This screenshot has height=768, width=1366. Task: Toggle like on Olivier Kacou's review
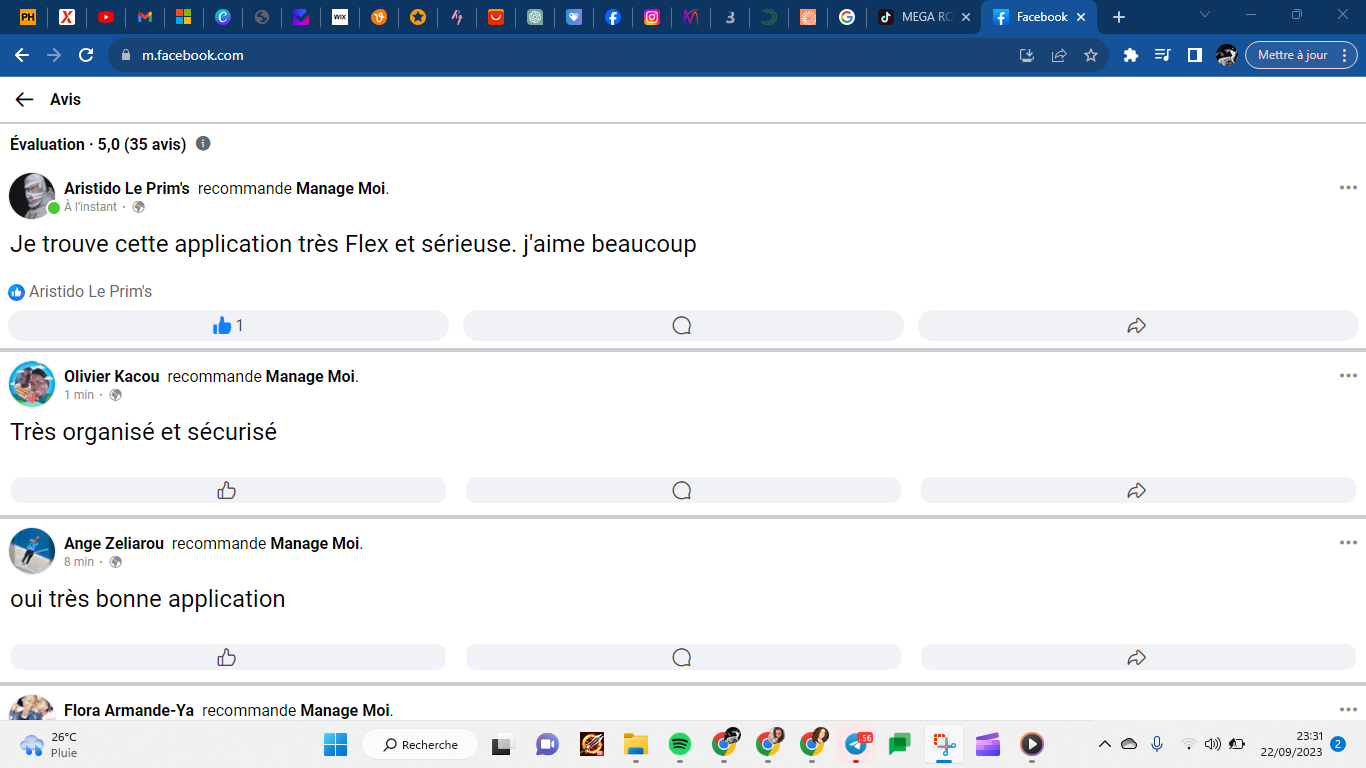click(228, 490)
